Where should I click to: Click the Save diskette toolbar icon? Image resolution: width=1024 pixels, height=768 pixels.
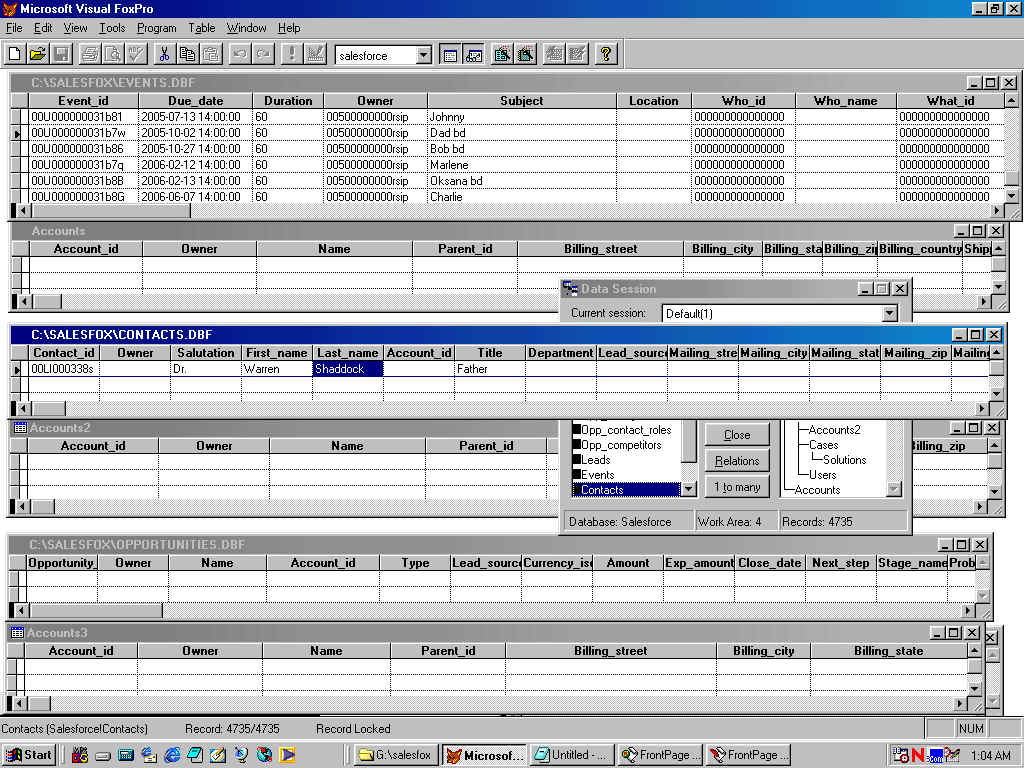tap(61, 54)
